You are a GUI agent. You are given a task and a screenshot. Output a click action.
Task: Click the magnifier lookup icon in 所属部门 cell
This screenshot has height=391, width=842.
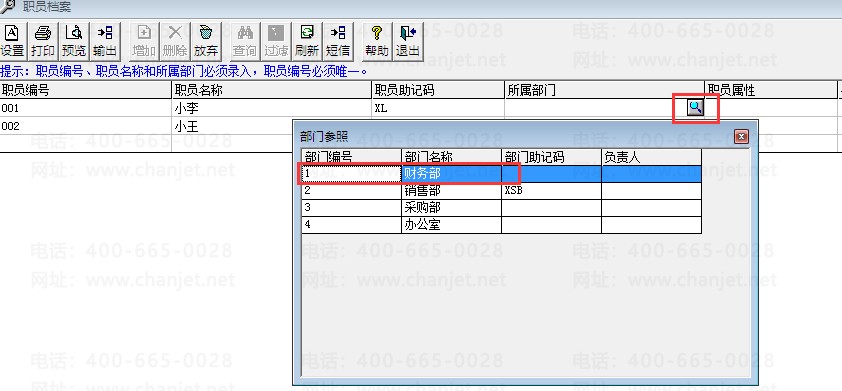click(x=695, y=108)
